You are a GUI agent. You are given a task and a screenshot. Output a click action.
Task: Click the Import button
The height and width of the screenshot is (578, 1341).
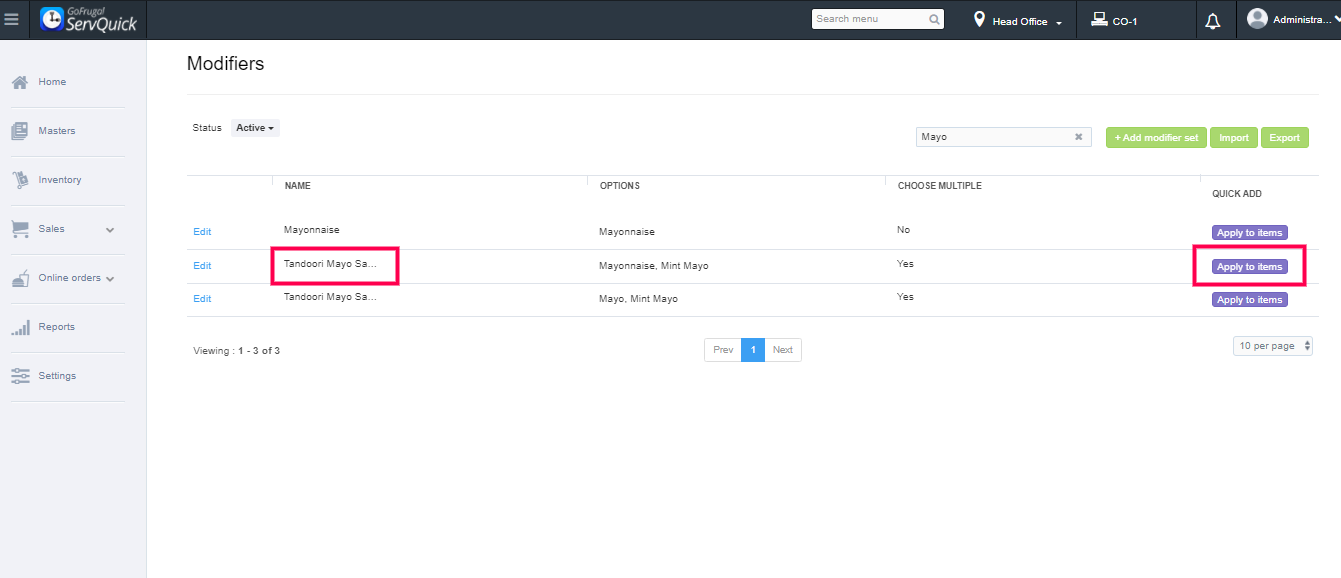[x=1234, y=138]
